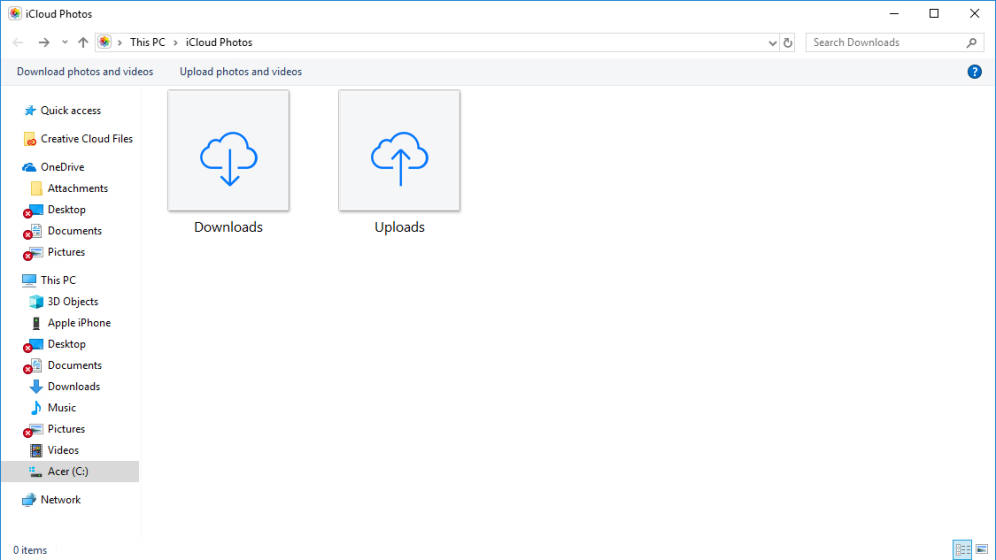Select Acer (C:) drive in sidebar

[68, 472]
